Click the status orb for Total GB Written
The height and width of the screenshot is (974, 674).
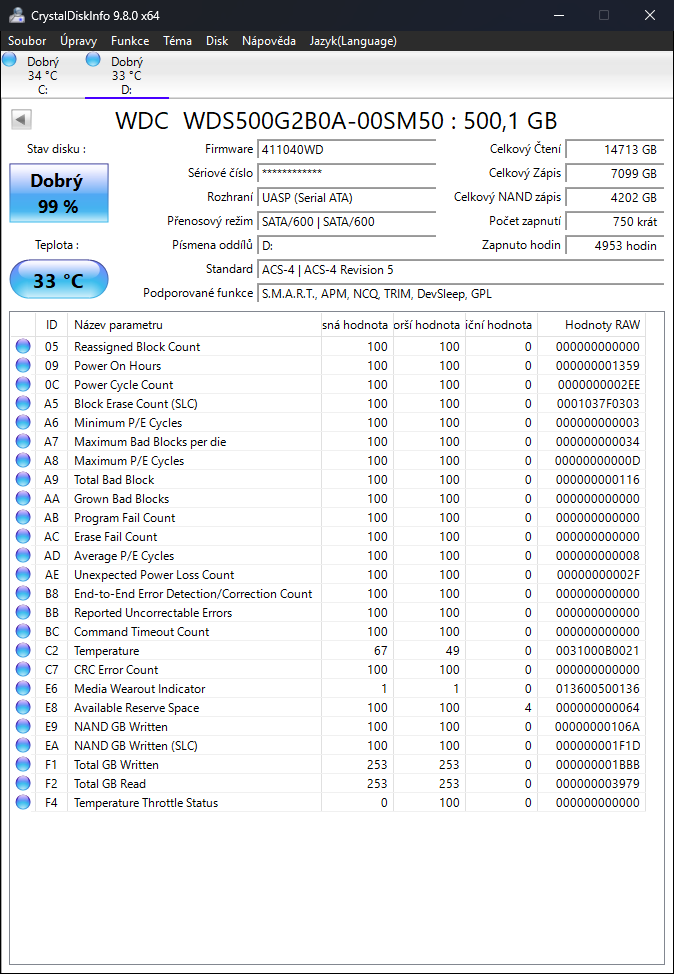point(23,764)
